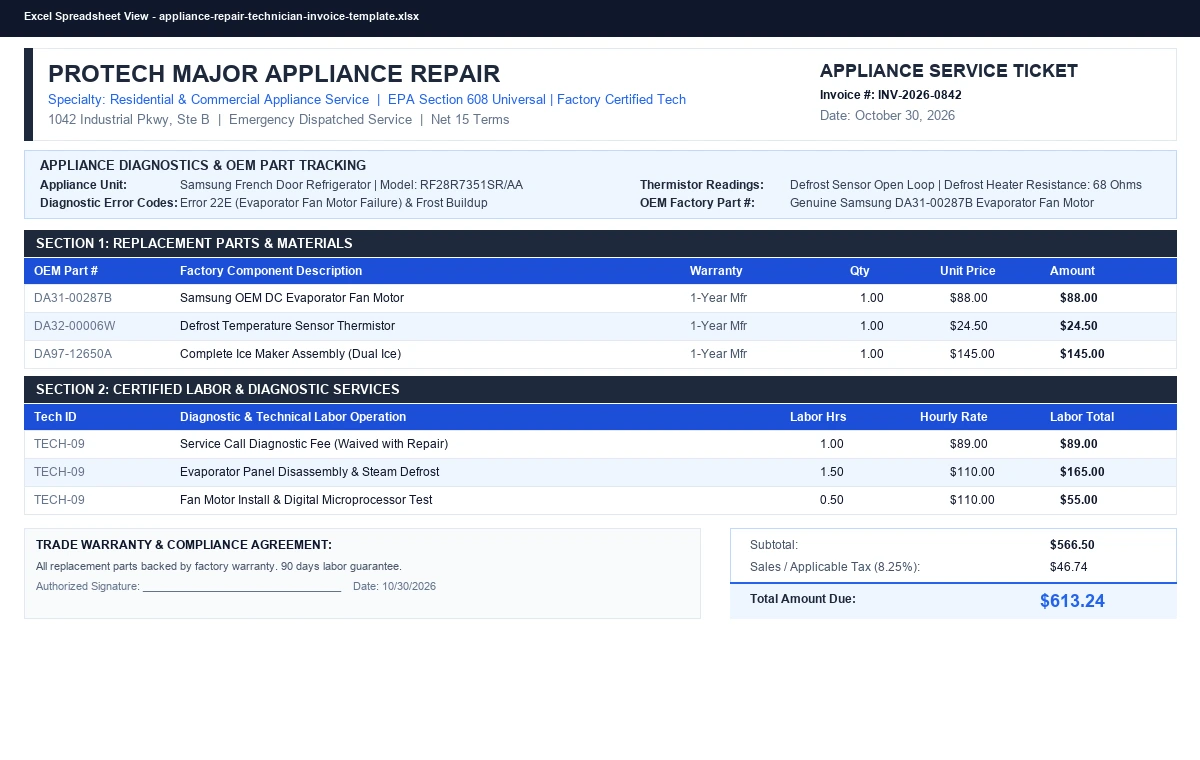Select the Labor Hrs column header
Image resolution: width=1200 pixels, height=760 pixels.
tap(818, 417)
